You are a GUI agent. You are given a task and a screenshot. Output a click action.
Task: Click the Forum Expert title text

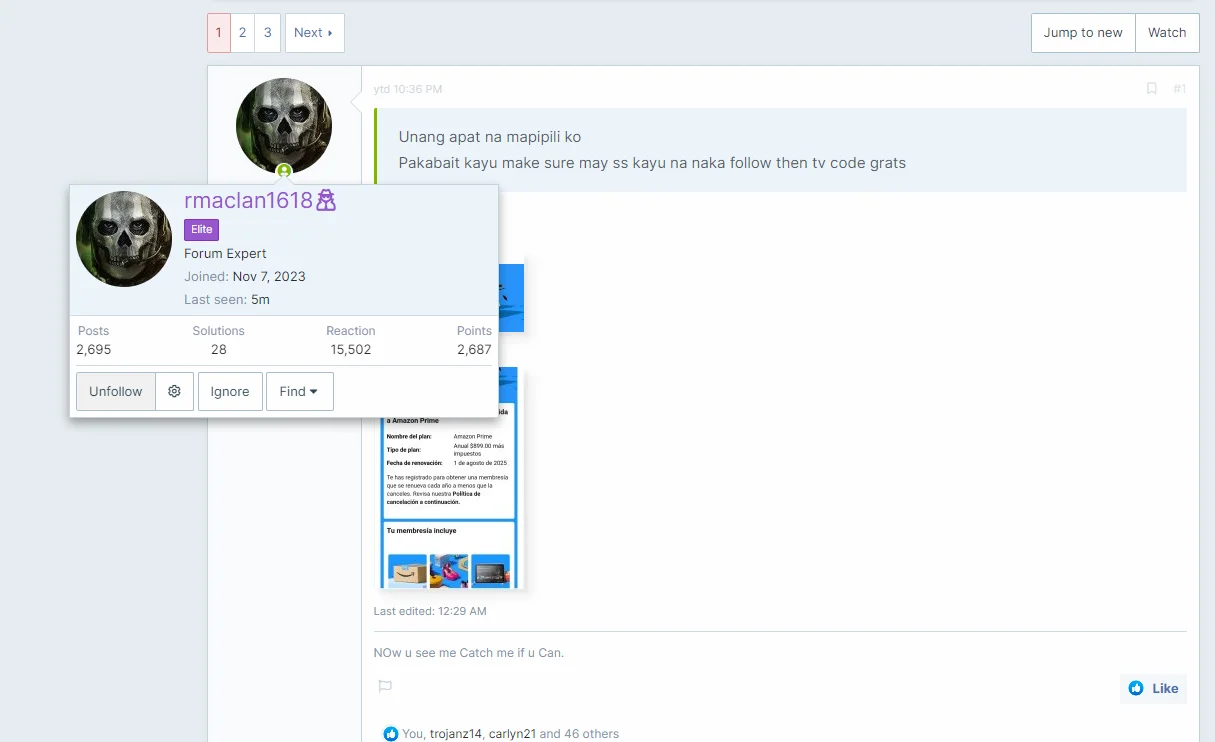[x=225, y=253]
